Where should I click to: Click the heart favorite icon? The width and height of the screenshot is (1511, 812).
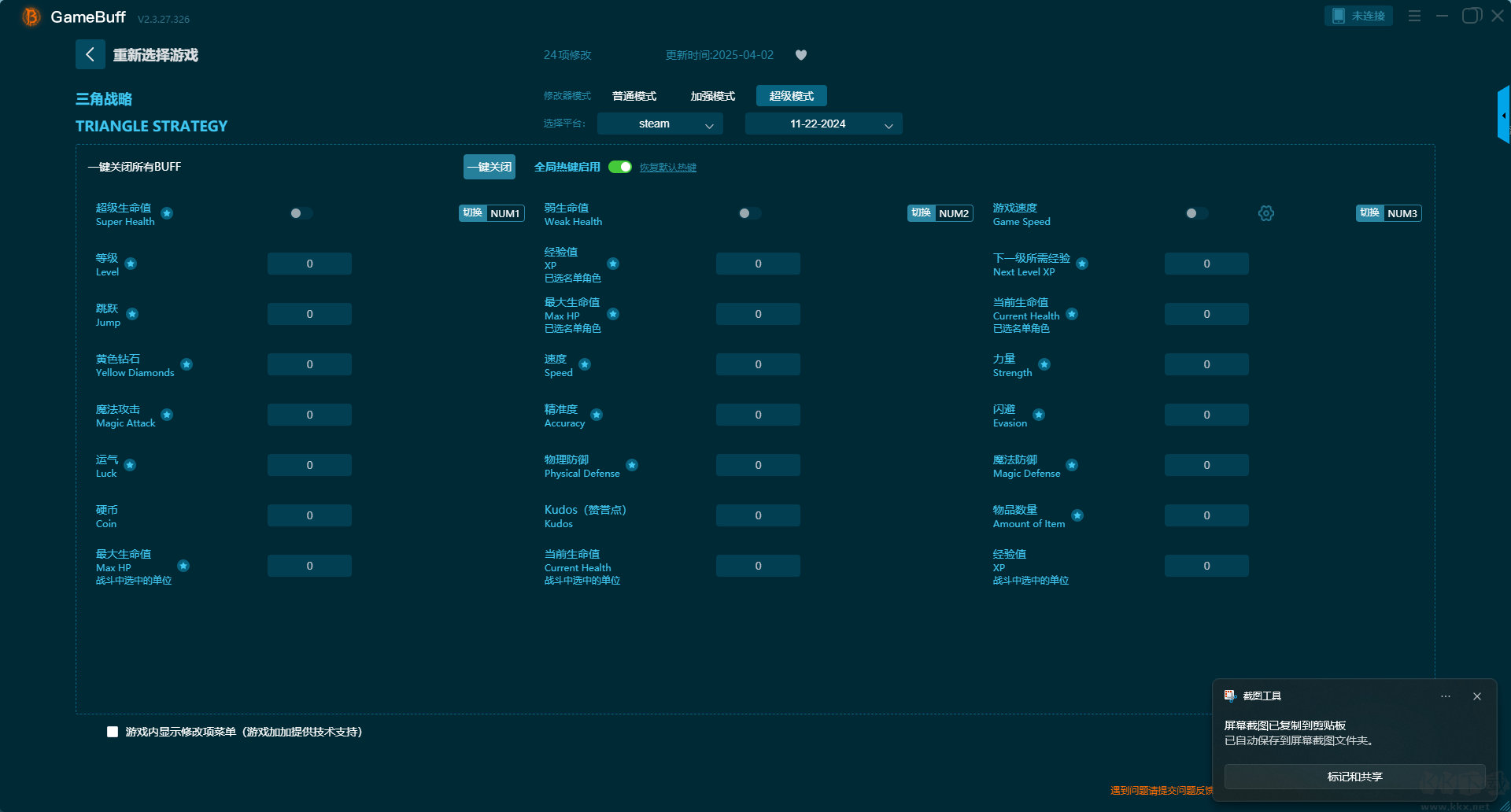point(801,55)
